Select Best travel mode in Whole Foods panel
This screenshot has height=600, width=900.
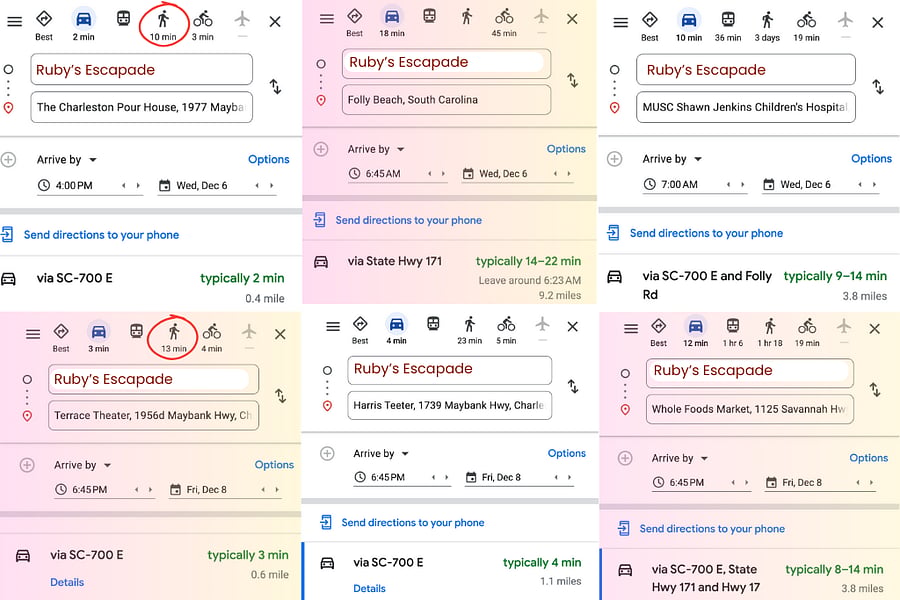coord(658,333)
